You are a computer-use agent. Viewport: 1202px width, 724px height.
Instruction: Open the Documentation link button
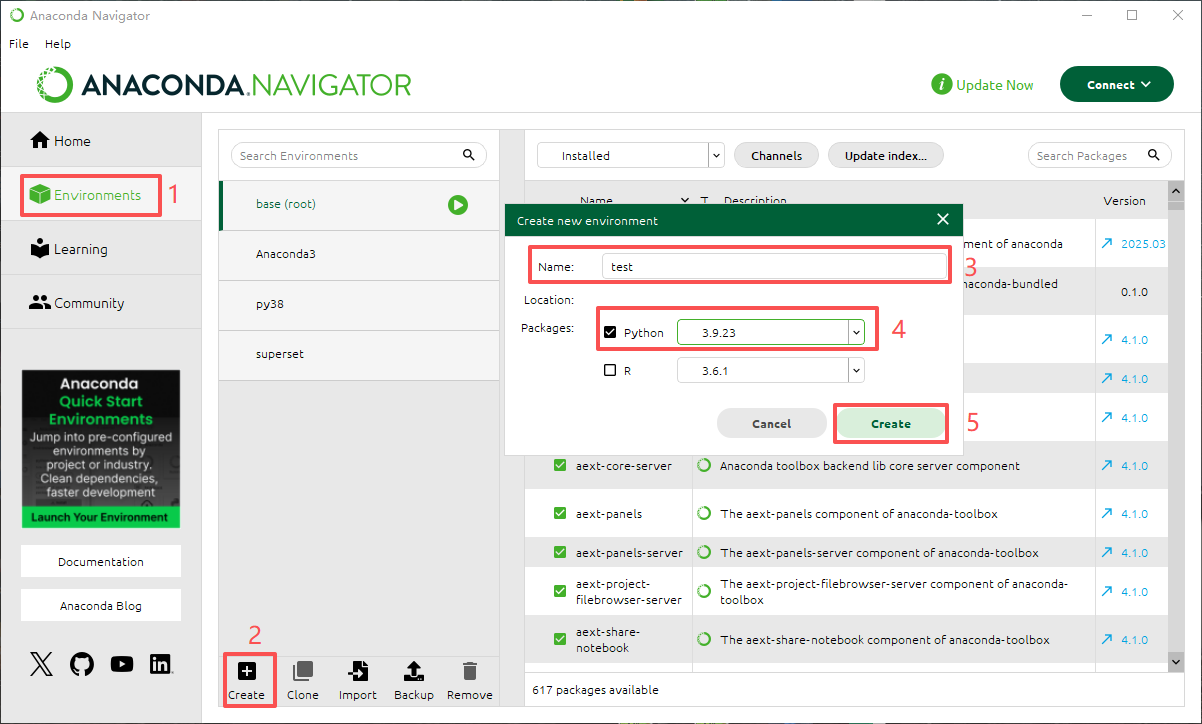click(101, 561)
